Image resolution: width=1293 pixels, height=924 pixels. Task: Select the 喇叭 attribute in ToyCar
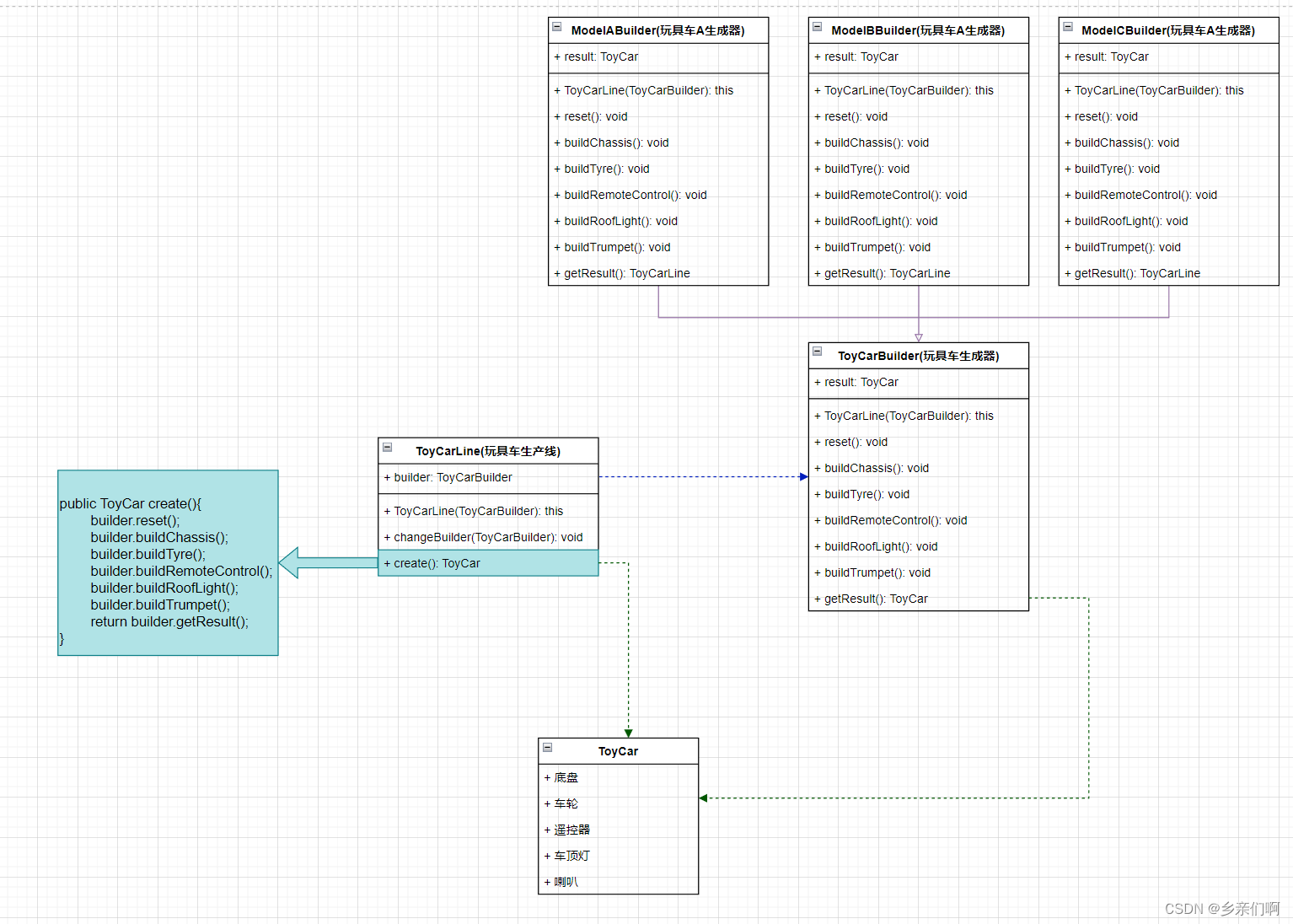tap(619, 882)
